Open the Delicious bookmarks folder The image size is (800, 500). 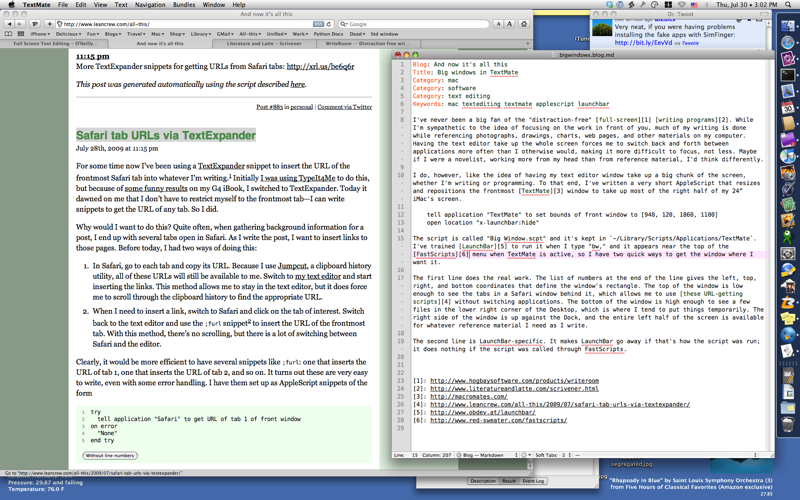pos(68,34)
